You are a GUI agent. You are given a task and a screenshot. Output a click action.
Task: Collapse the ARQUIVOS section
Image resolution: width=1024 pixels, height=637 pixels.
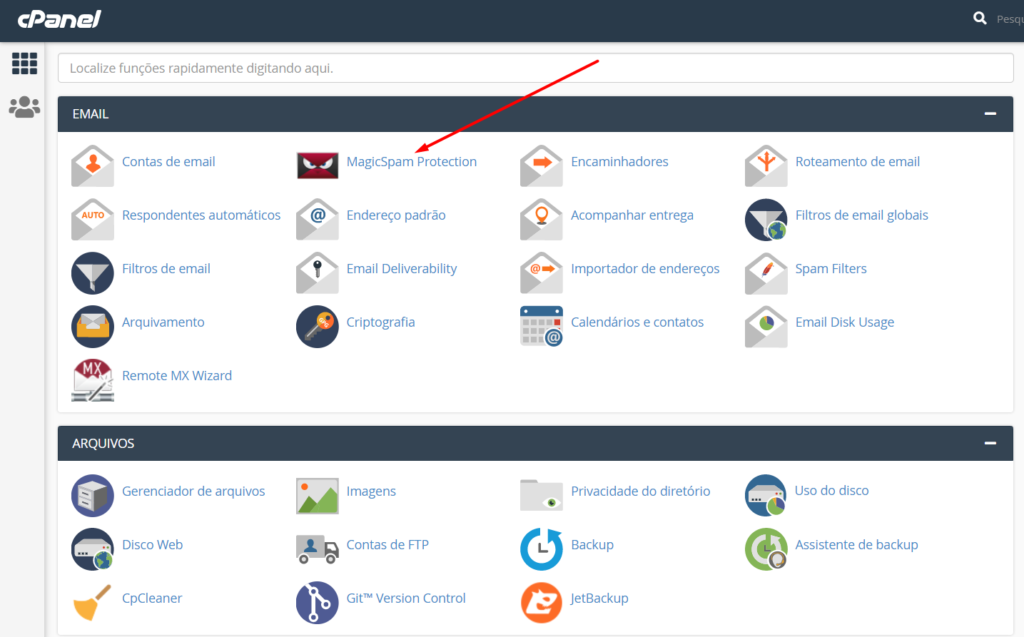pyautogui.click(x=990, y=443)
